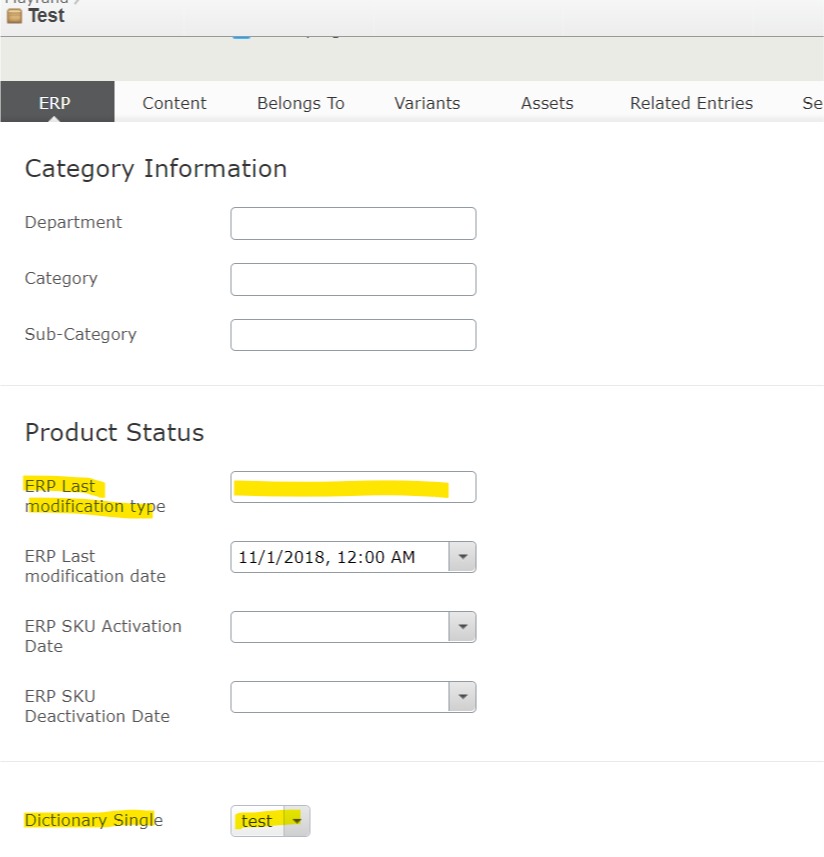824x857 pixels.
Task: Select the Sub-Category input field
Action: [x=353, y=335]
